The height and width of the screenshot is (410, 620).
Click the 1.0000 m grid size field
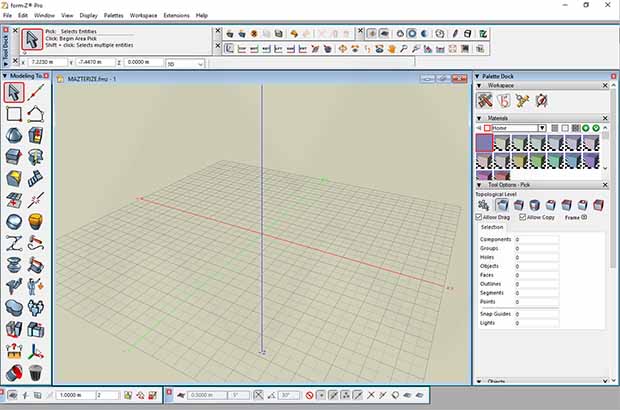point(76,395)
